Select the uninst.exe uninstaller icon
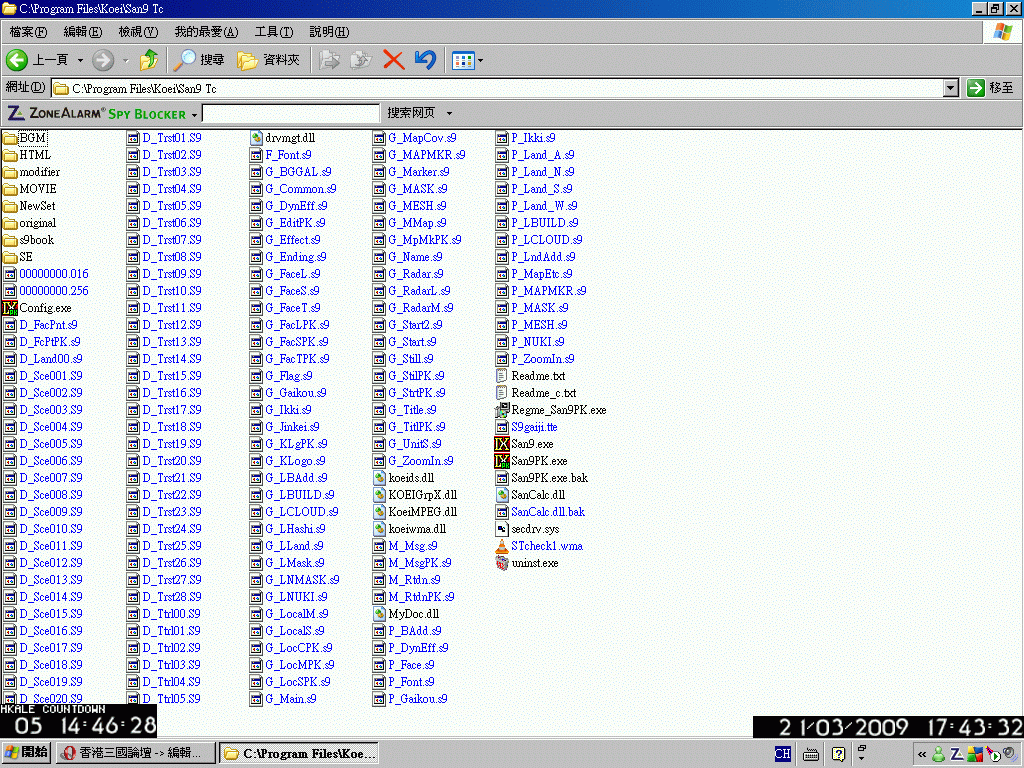This screenshot has width=1024, height=768. 502,562
